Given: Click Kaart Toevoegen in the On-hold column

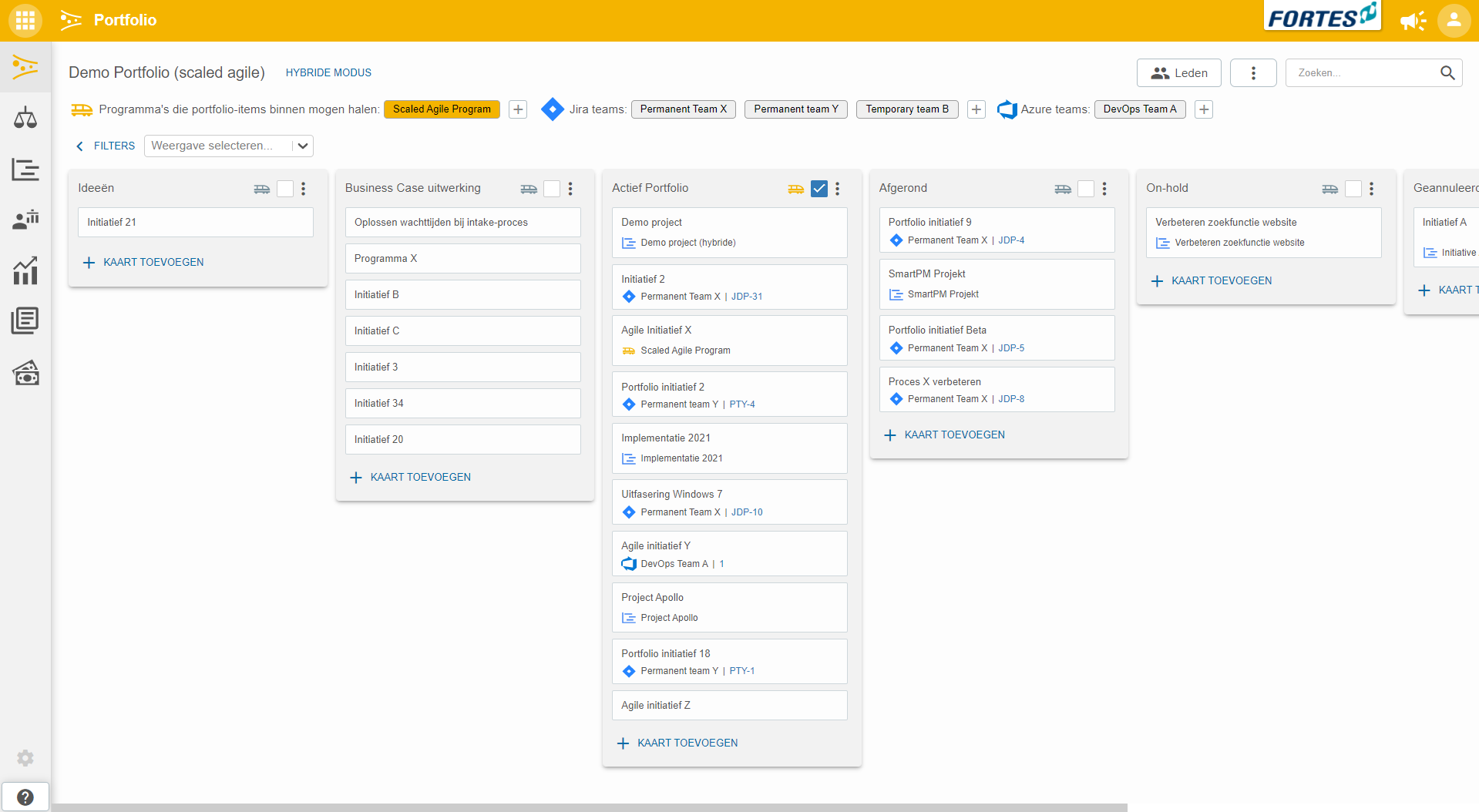Looking at the screenshot, I should 1210,280.
